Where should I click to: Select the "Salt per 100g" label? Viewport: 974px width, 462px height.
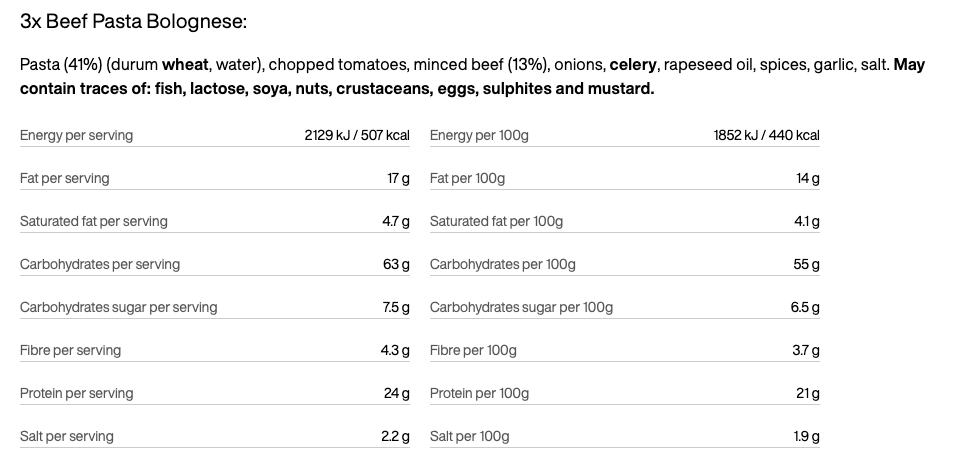469,436
